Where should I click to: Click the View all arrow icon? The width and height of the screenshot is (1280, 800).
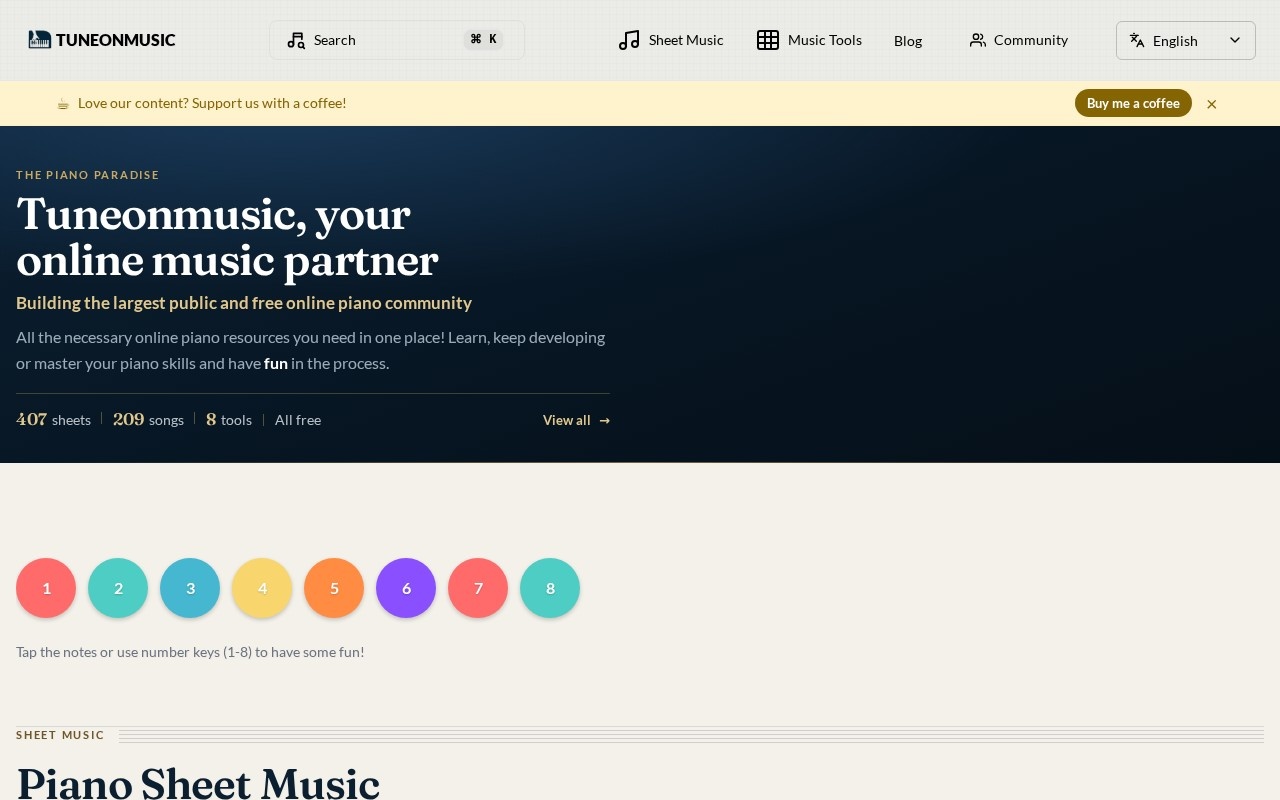click(605, 421)
